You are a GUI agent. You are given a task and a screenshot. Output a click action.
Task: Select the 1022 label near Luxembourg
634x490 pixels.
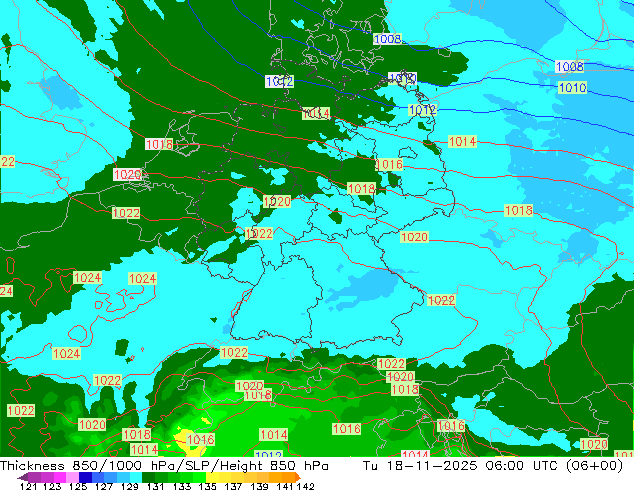259,234
